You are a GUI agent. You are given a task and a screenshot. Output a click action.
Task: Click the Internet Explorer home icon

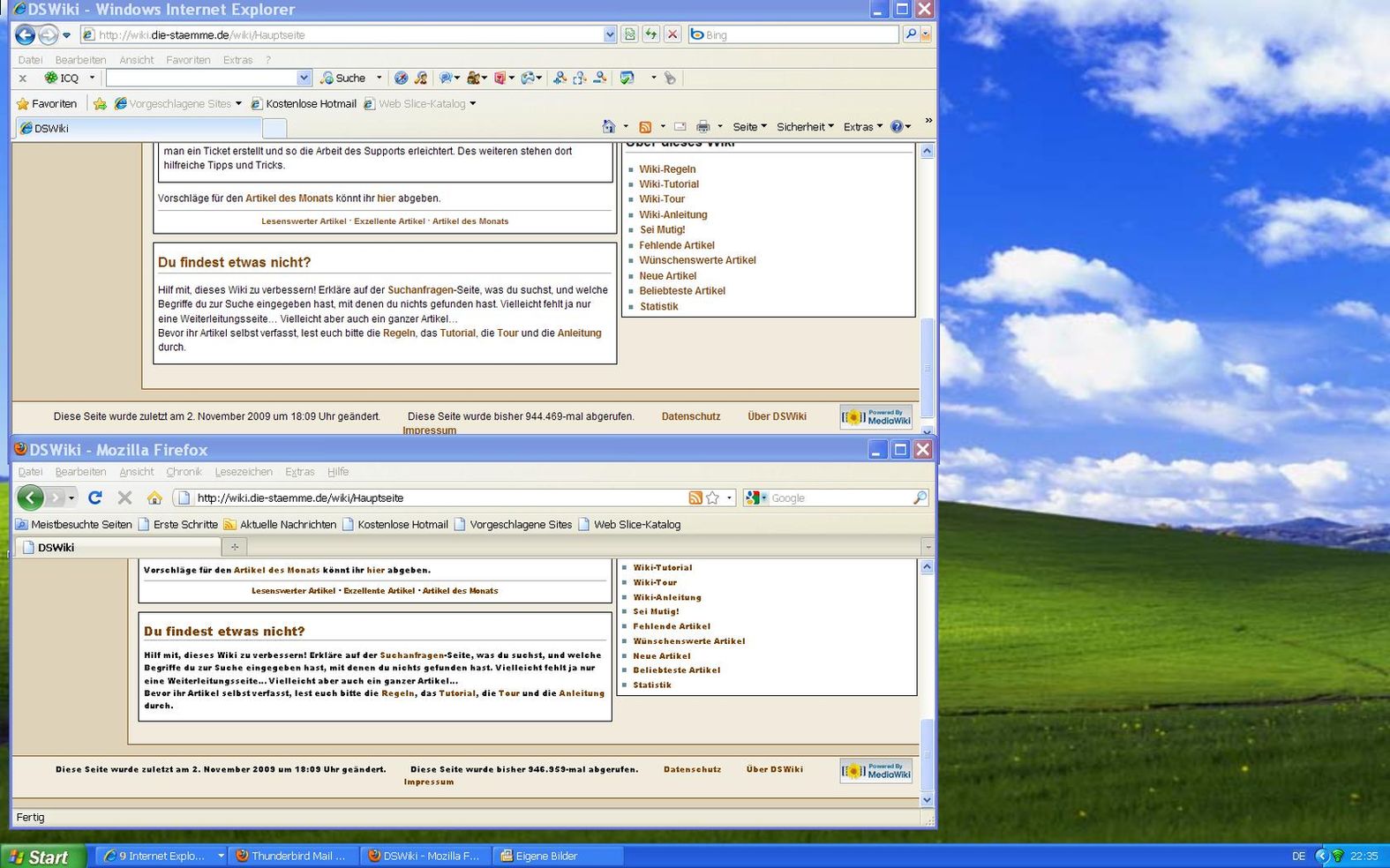[x=608, y=127]
